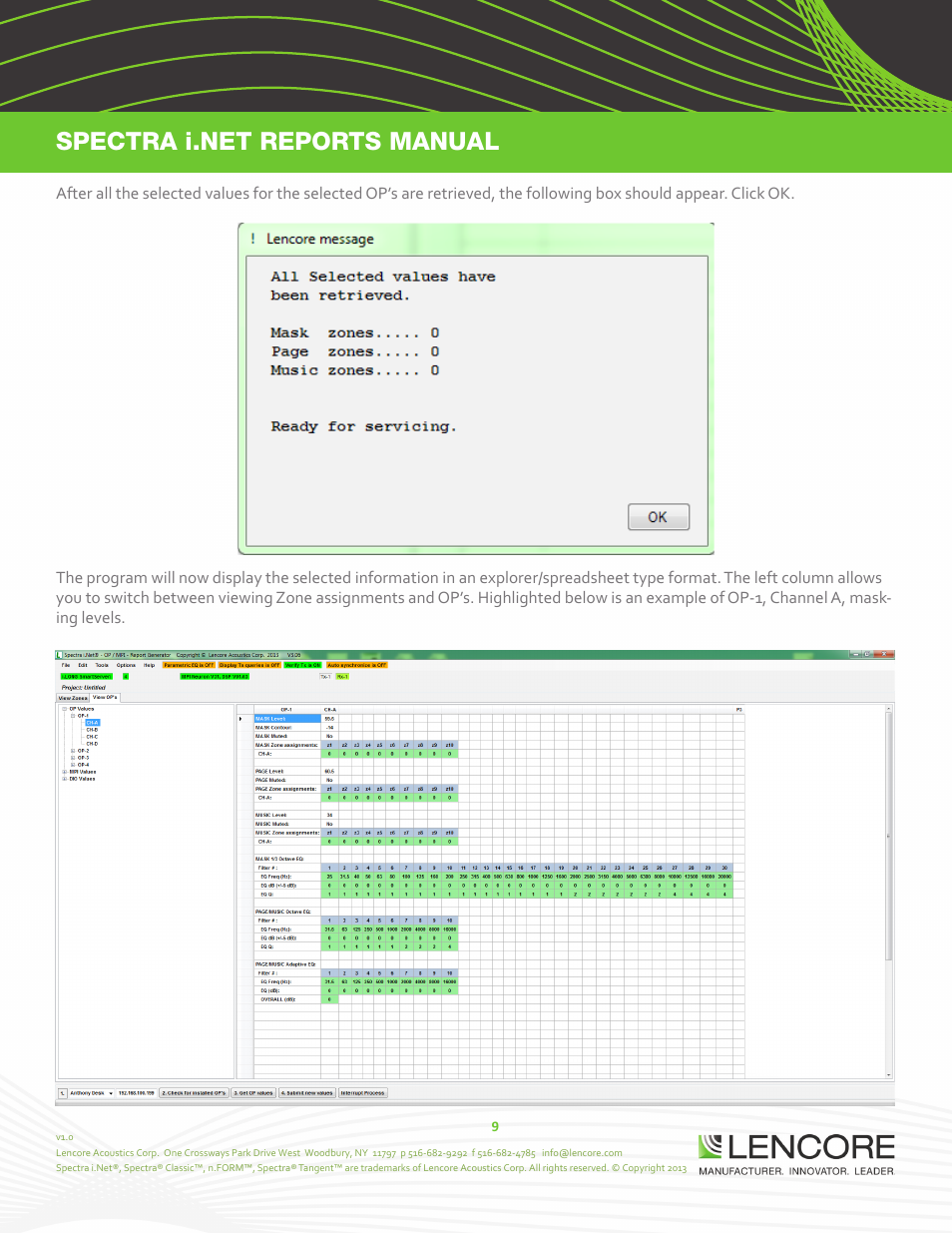Image resolution: width=952 pixels, height=1233 pixels.
Task: Open the Help menu
Action: 149,665
